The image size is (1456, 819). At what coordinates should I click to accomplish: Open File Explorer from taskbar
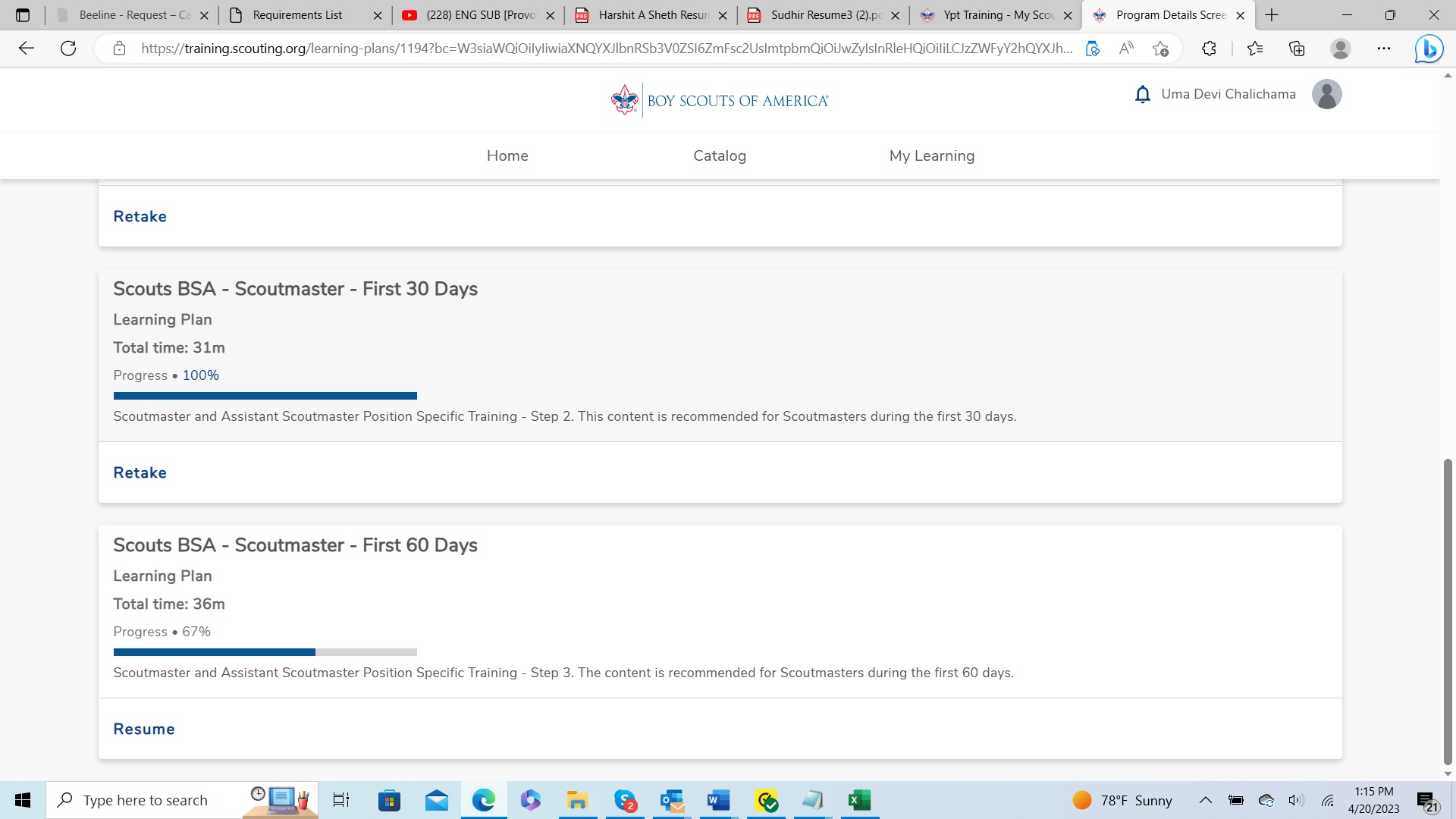(x=577, y=800)
